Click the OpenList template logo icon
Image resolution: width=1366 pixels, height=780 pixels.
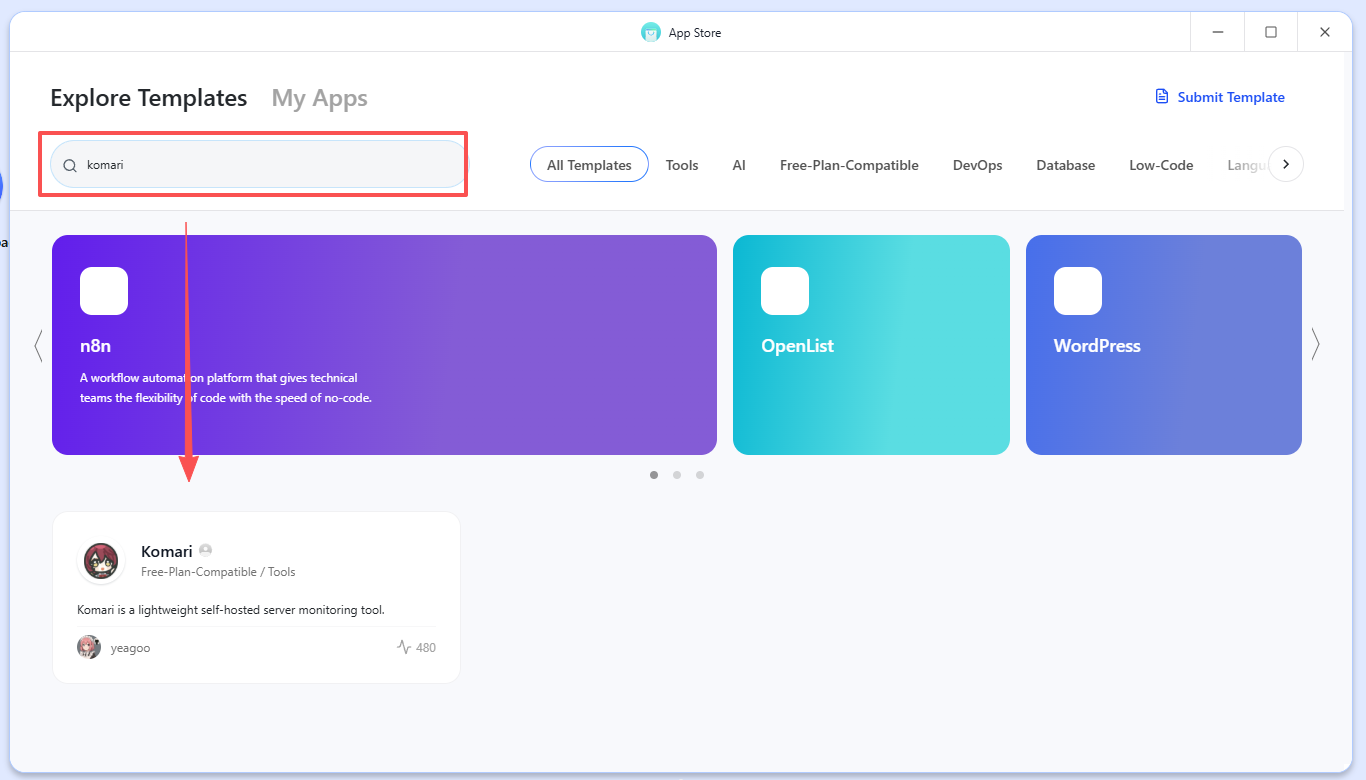point(785,291)
